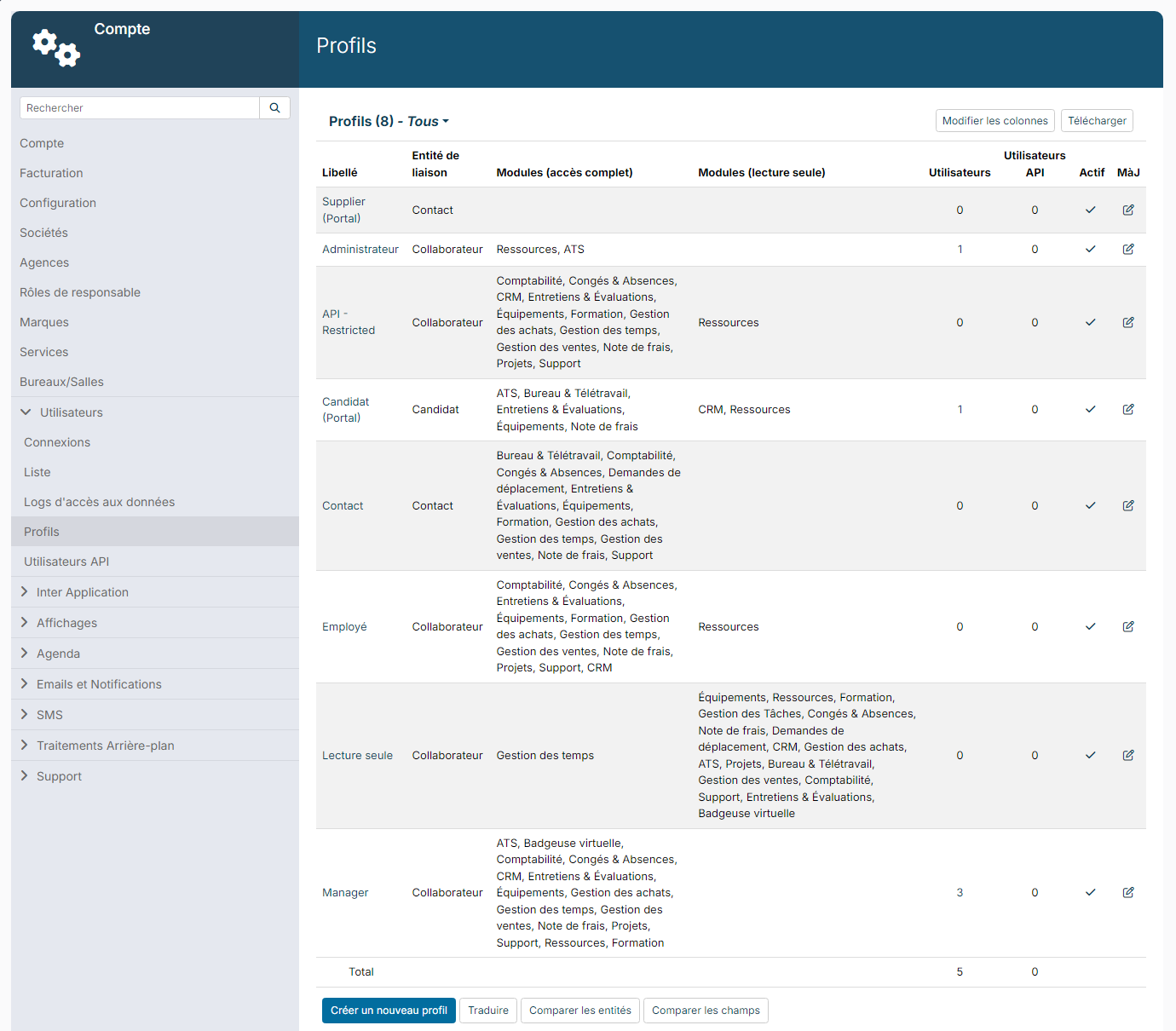Click the Télécharger button
The width and height of the screenshot is (1176, 1031).
pyautogui.click(x=1097, y=121)
